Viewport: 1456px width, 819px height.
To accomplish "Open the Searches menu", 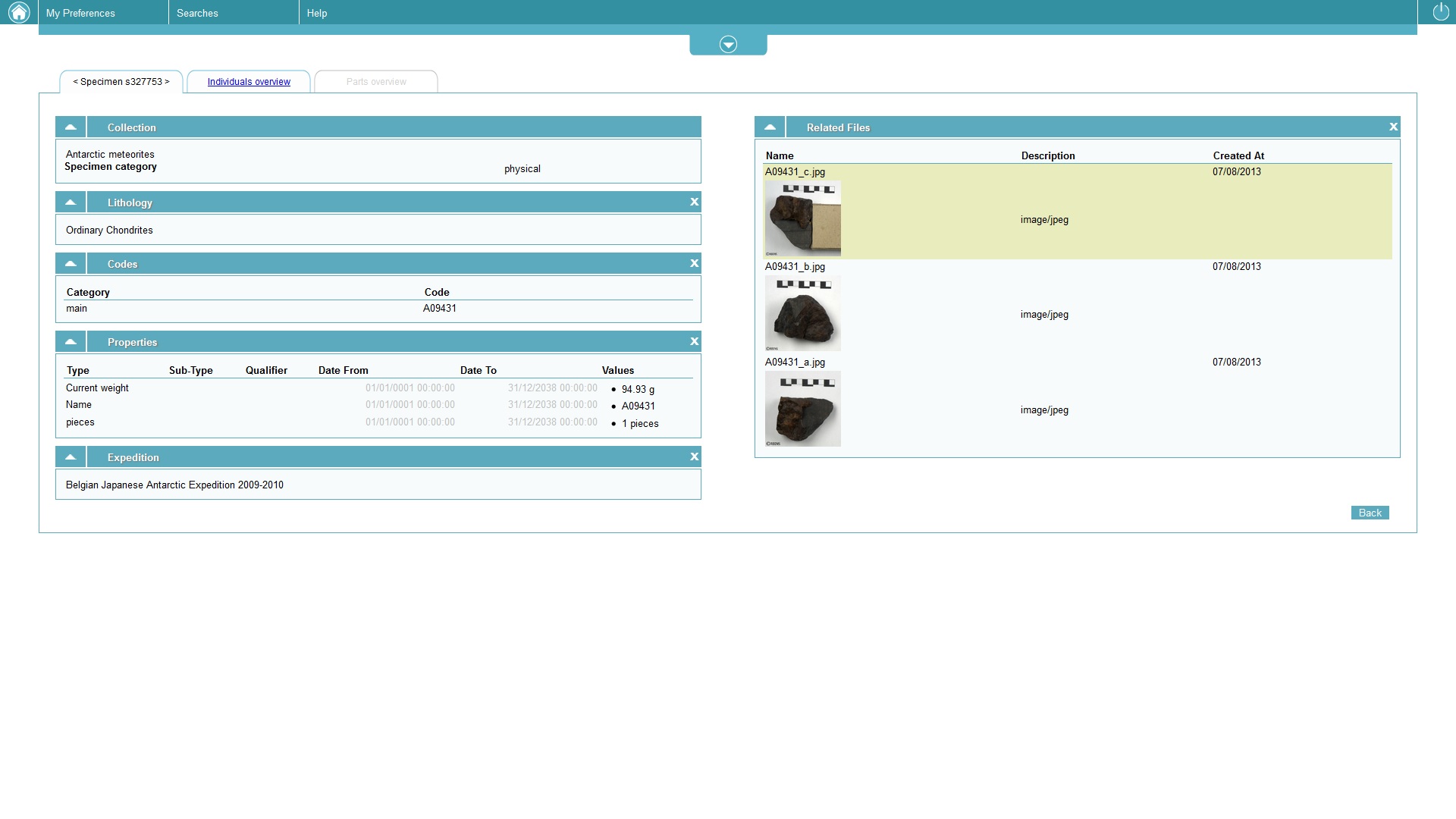I will tap(197, 13).
